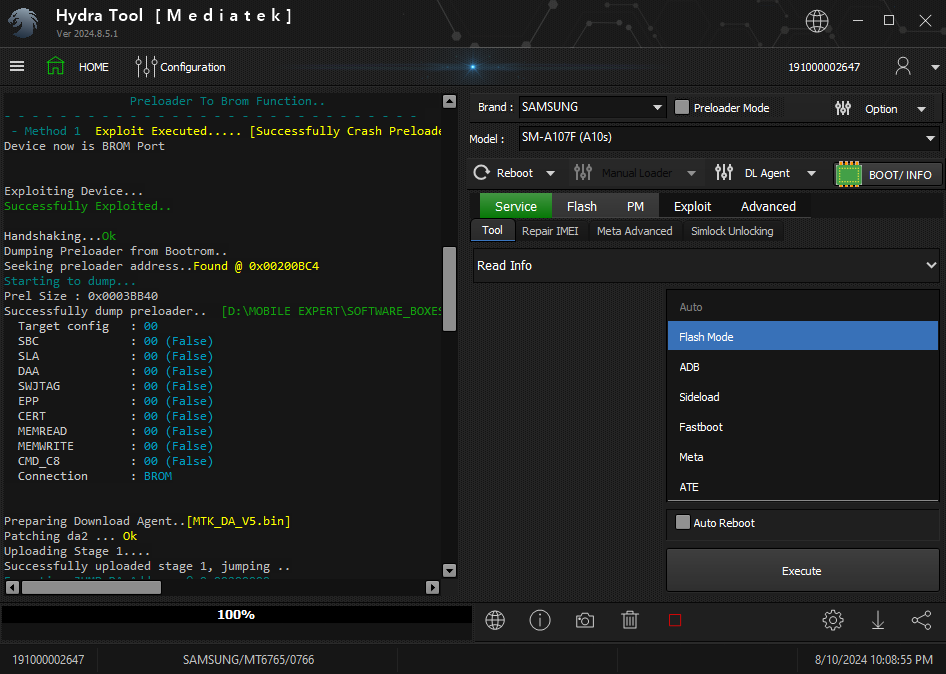Select Auto in the mode list

802,307
